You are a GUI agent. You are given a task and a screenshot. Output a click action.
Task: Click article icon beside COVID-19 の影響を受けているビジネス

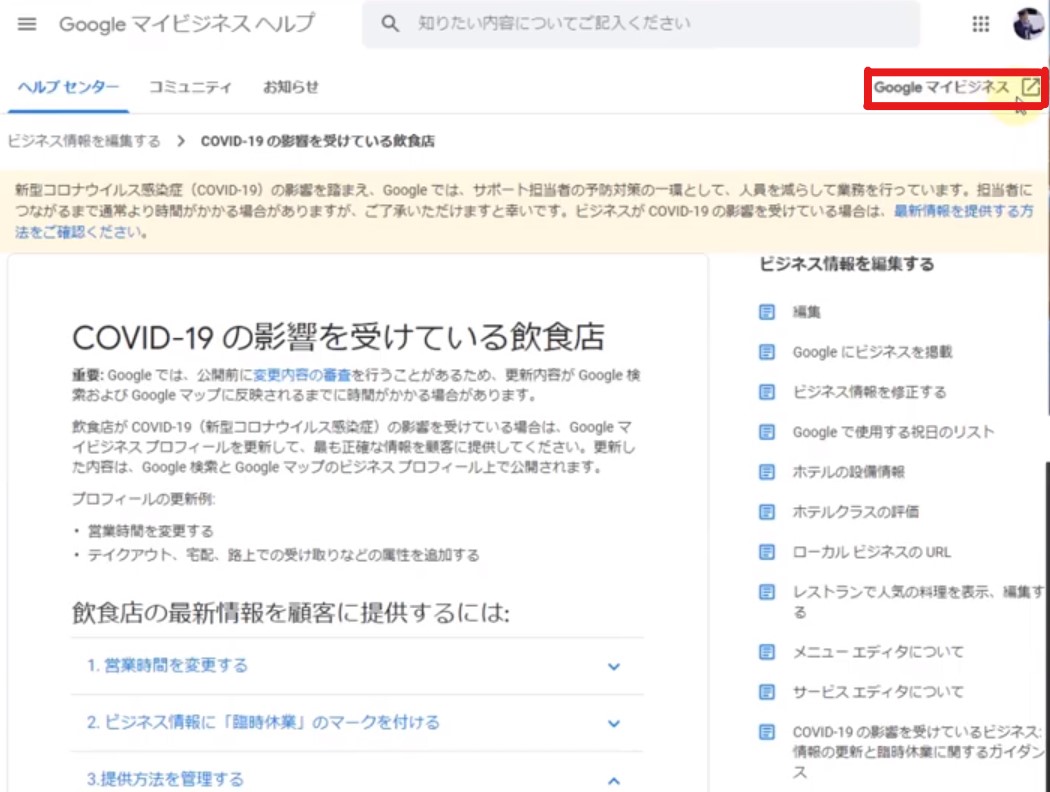767,732
